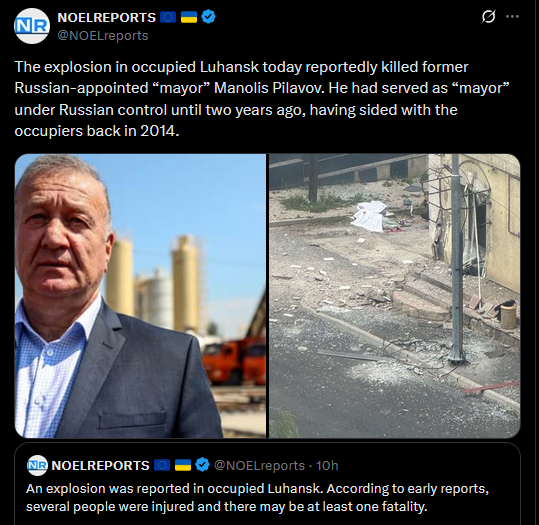Click the EU flag next to NOELREPORTS
The image size is (539, 525).
click(168, 17)
